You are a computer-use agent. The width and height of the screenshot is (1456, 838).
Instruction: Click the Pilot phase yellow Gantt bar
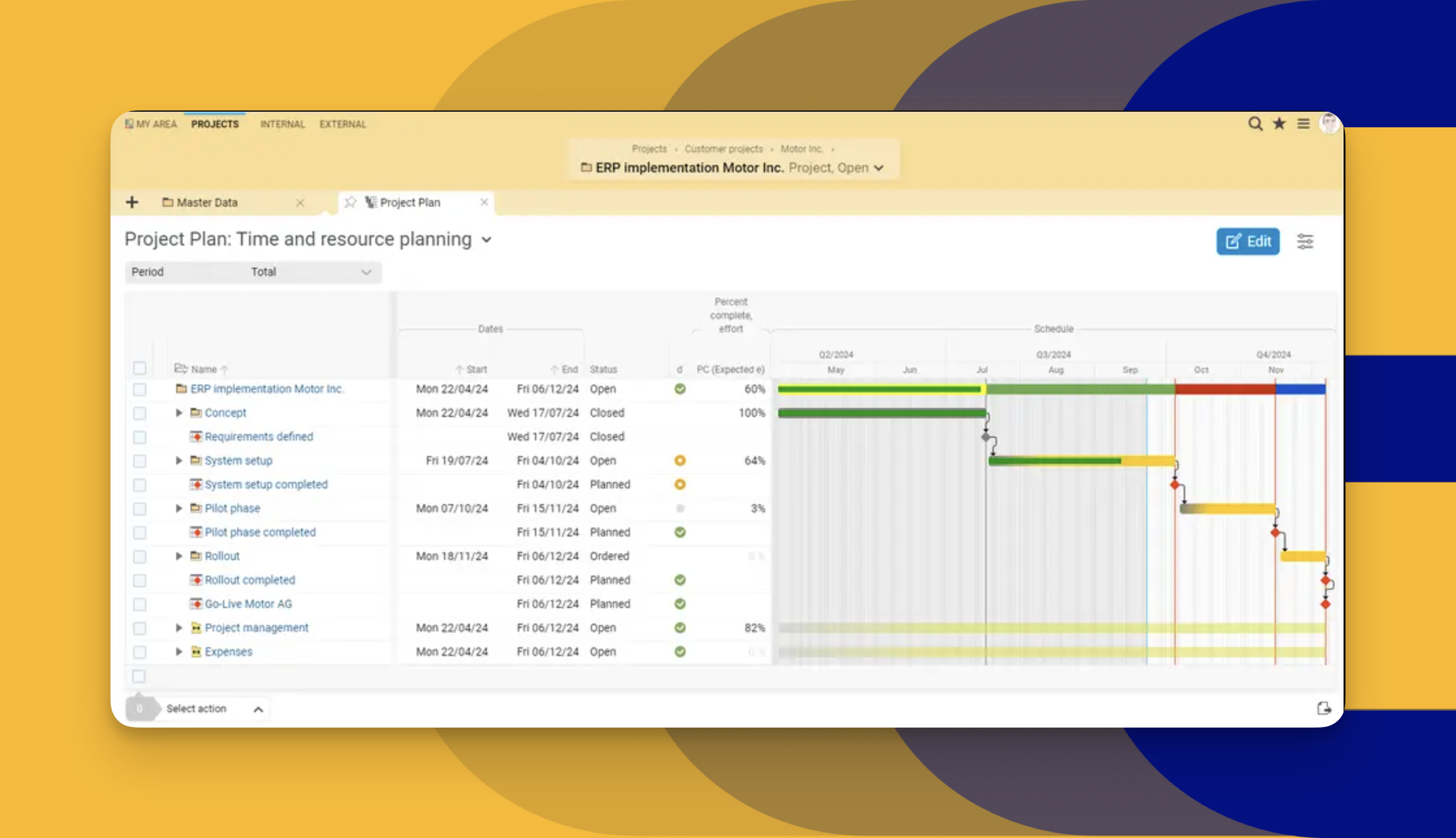(1227, 509)
